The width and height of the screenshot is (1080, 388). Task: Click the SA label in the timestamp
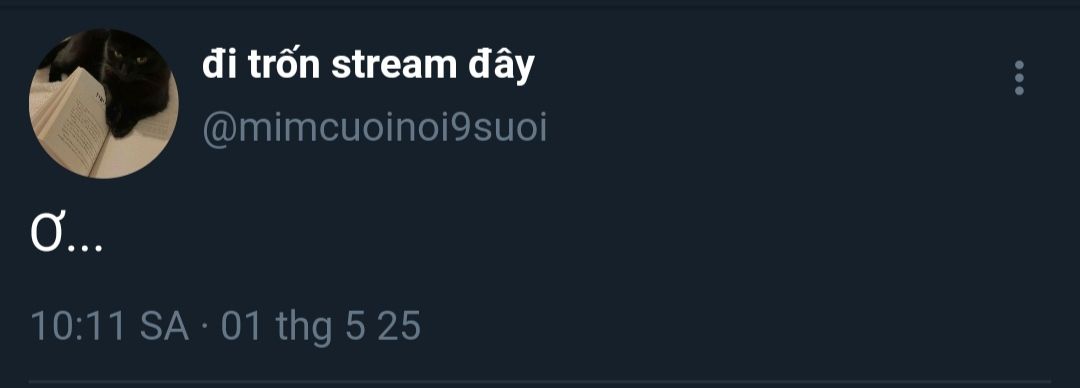point(164,326)
